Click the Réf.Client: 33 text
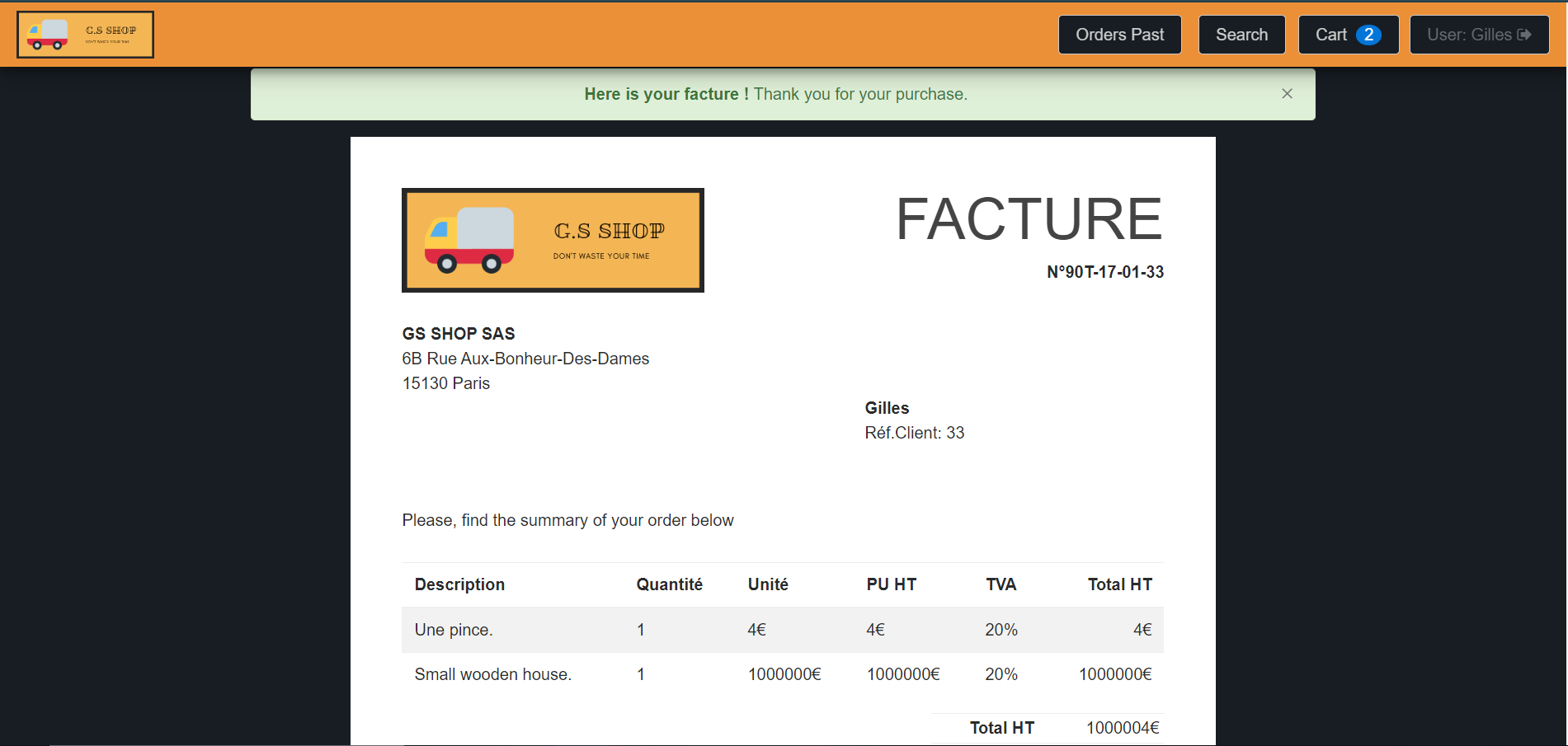This screenshot has height=746, width=1568. tap(914, 433)
